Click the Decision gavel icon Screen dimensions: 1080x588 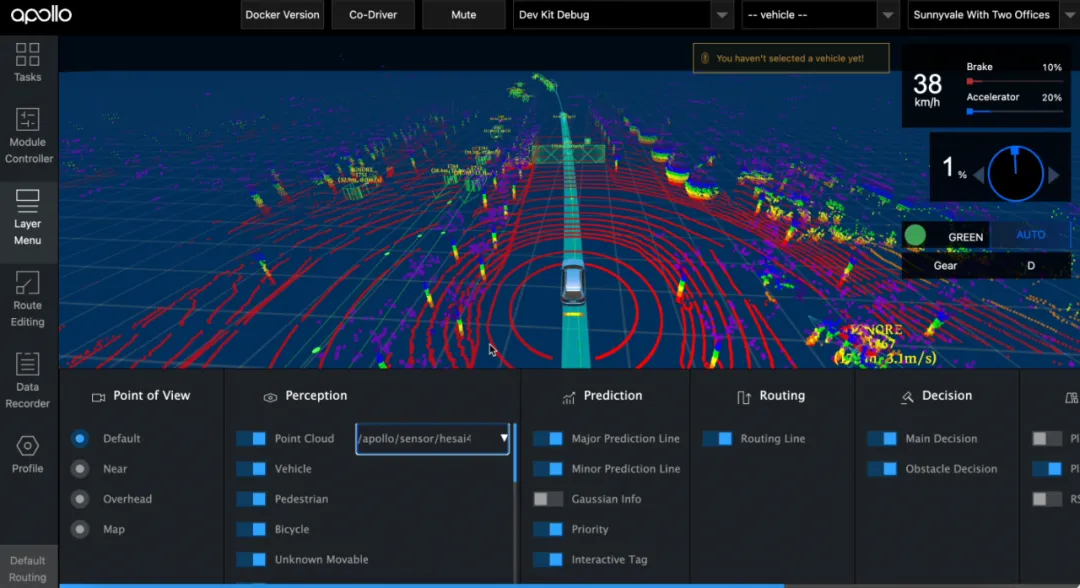[907, 397]
